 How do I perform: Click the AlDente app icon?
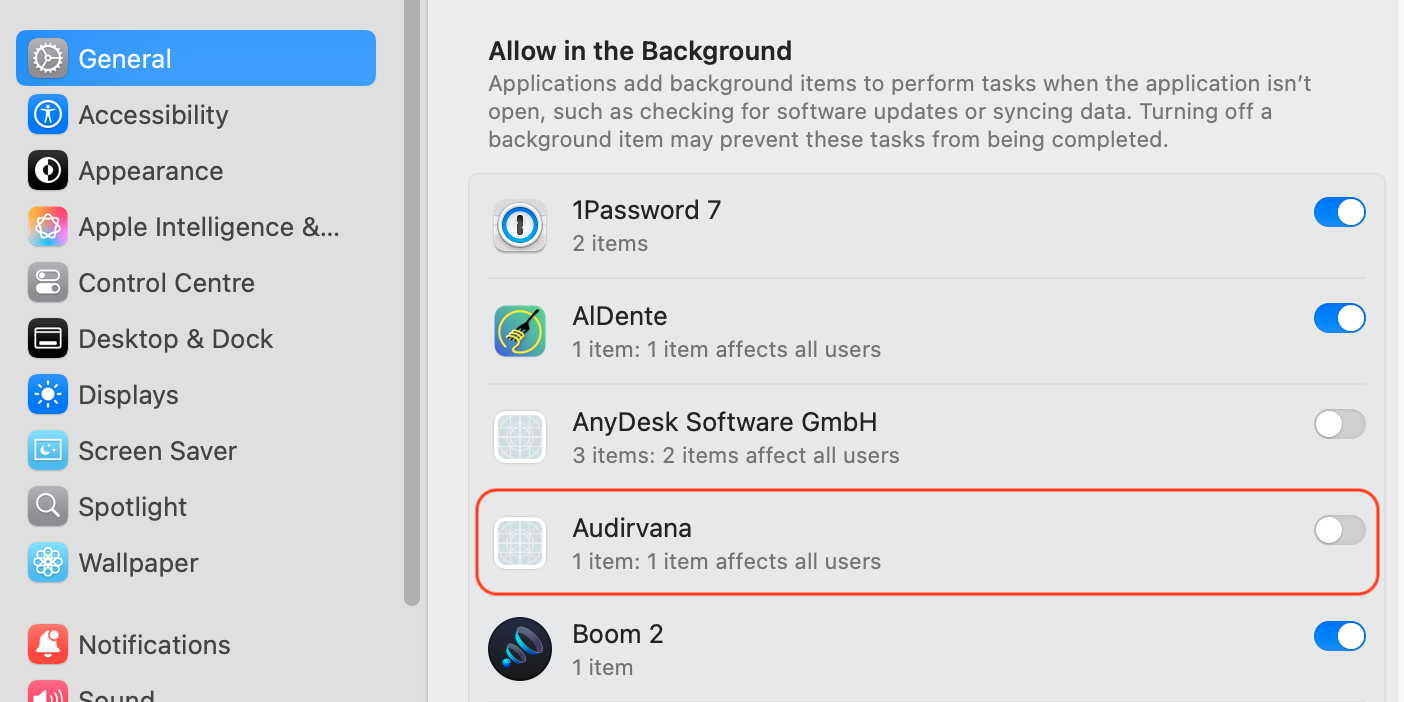tap(519, 332)
